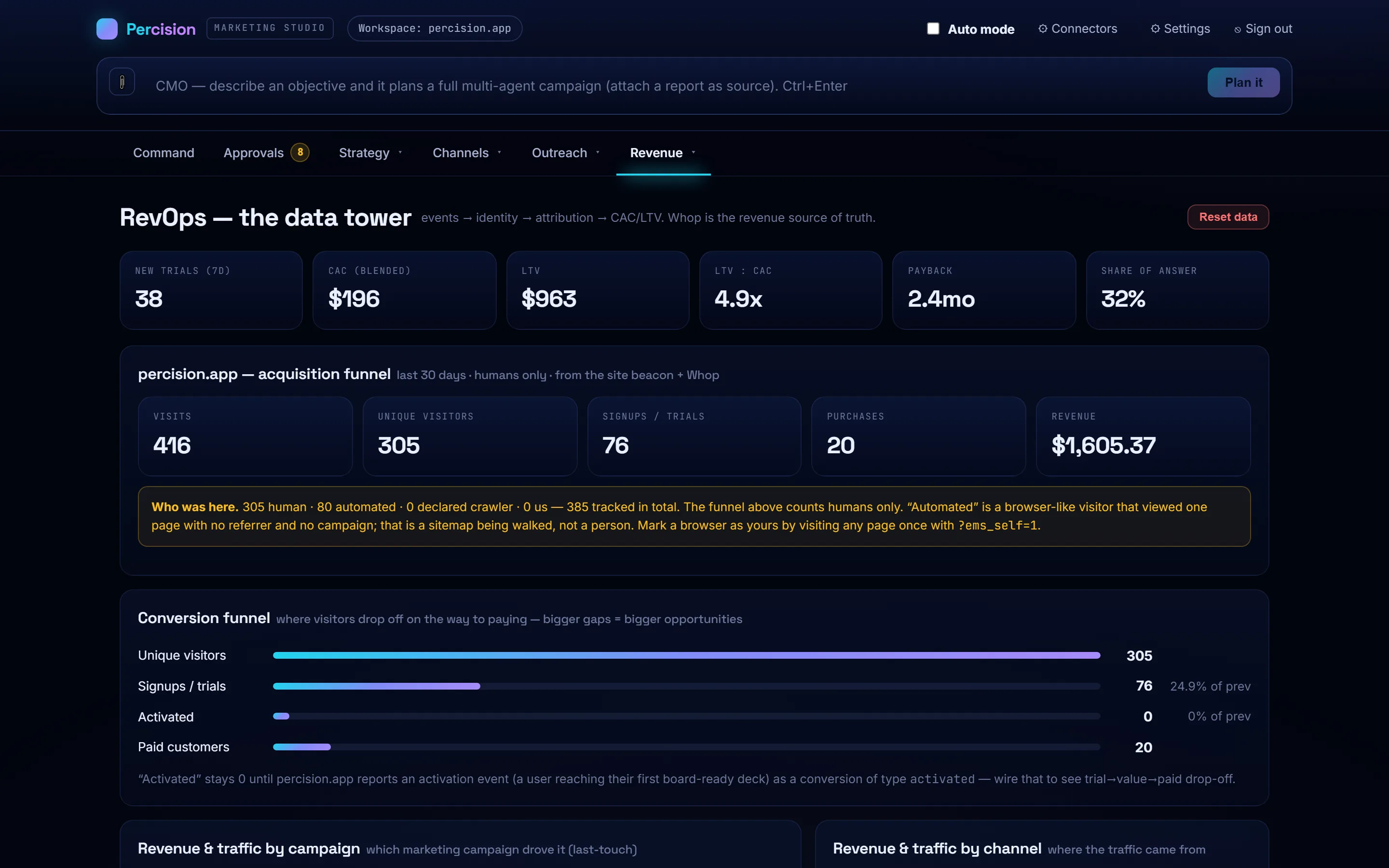1389x868 pixels.
Task: Open the Connectors link
Action: coord(1077,29)
